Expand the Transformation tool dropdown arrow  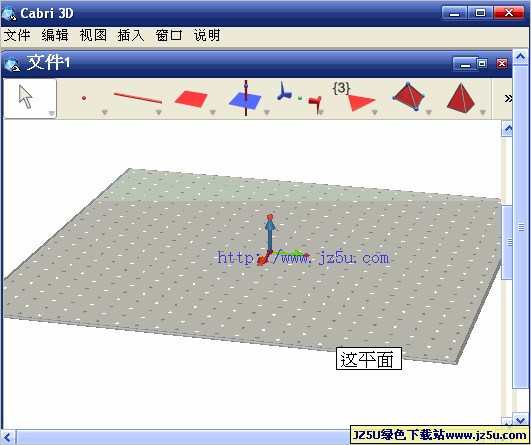[321, 112]
